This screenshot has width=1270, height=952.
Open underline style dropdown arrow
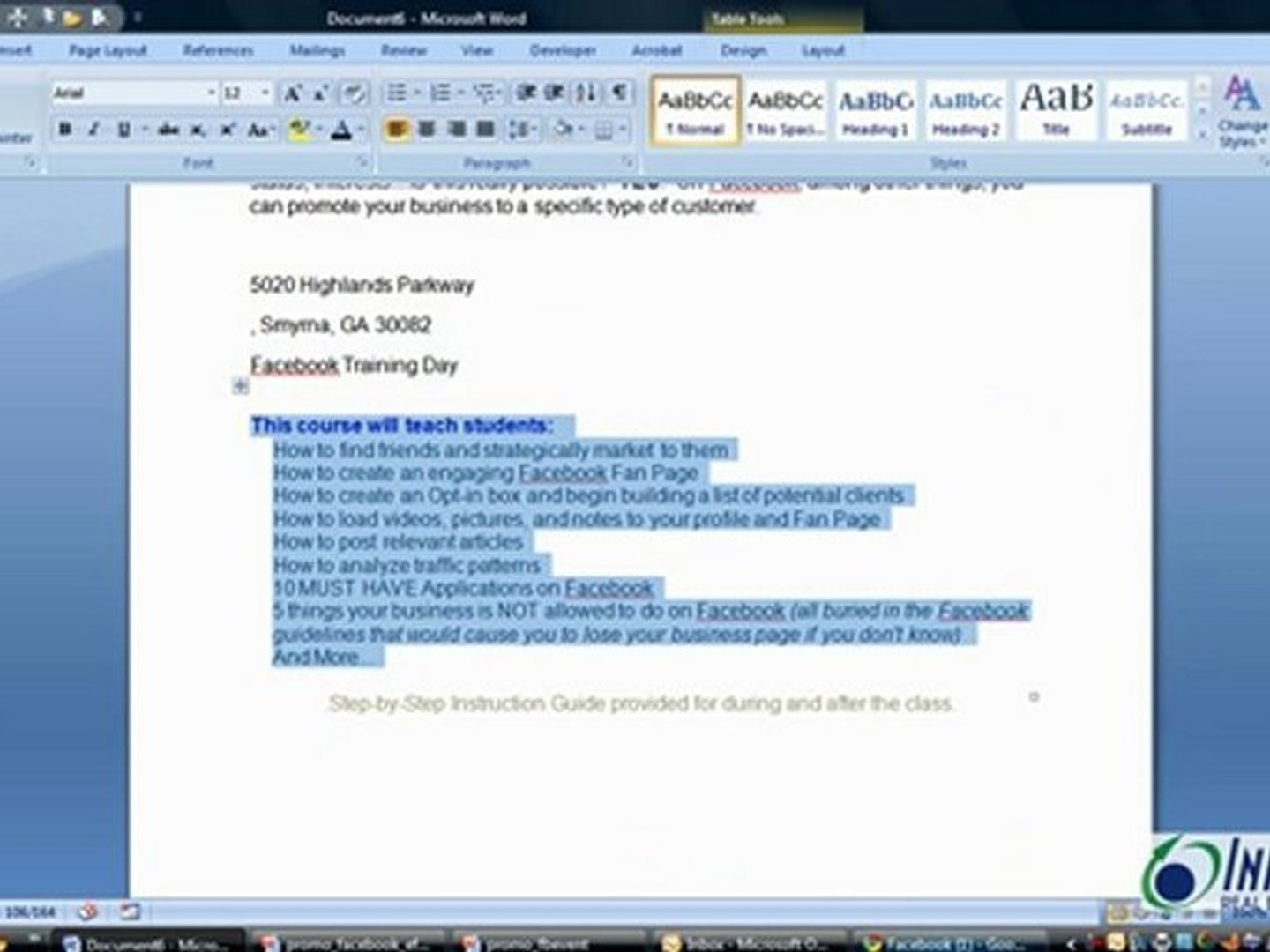pos(145,130)
